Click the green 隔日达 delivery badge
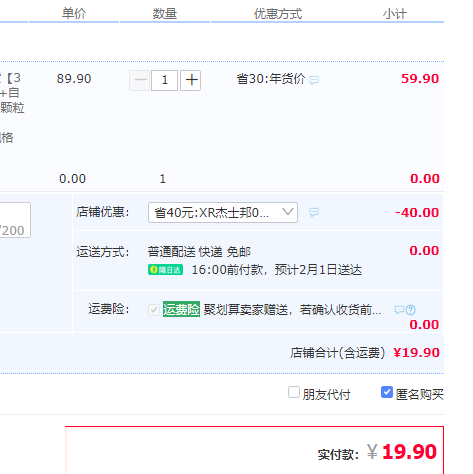473x474 pixels. 165,270
